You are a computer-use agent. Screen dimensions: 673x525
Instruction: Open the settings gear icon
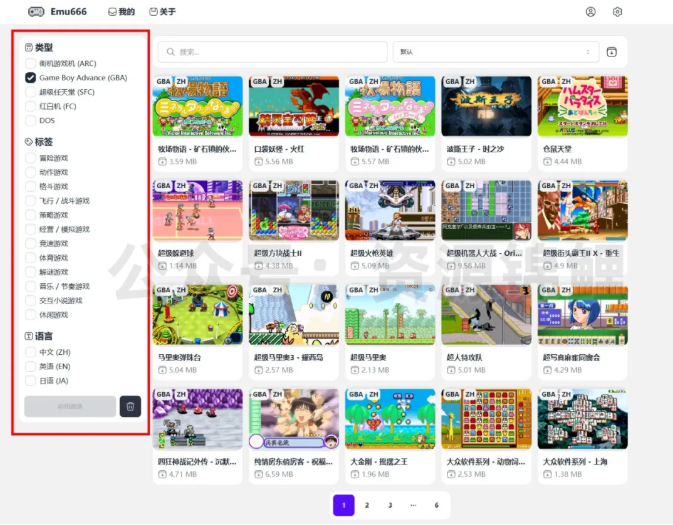[x=617, y=12]
